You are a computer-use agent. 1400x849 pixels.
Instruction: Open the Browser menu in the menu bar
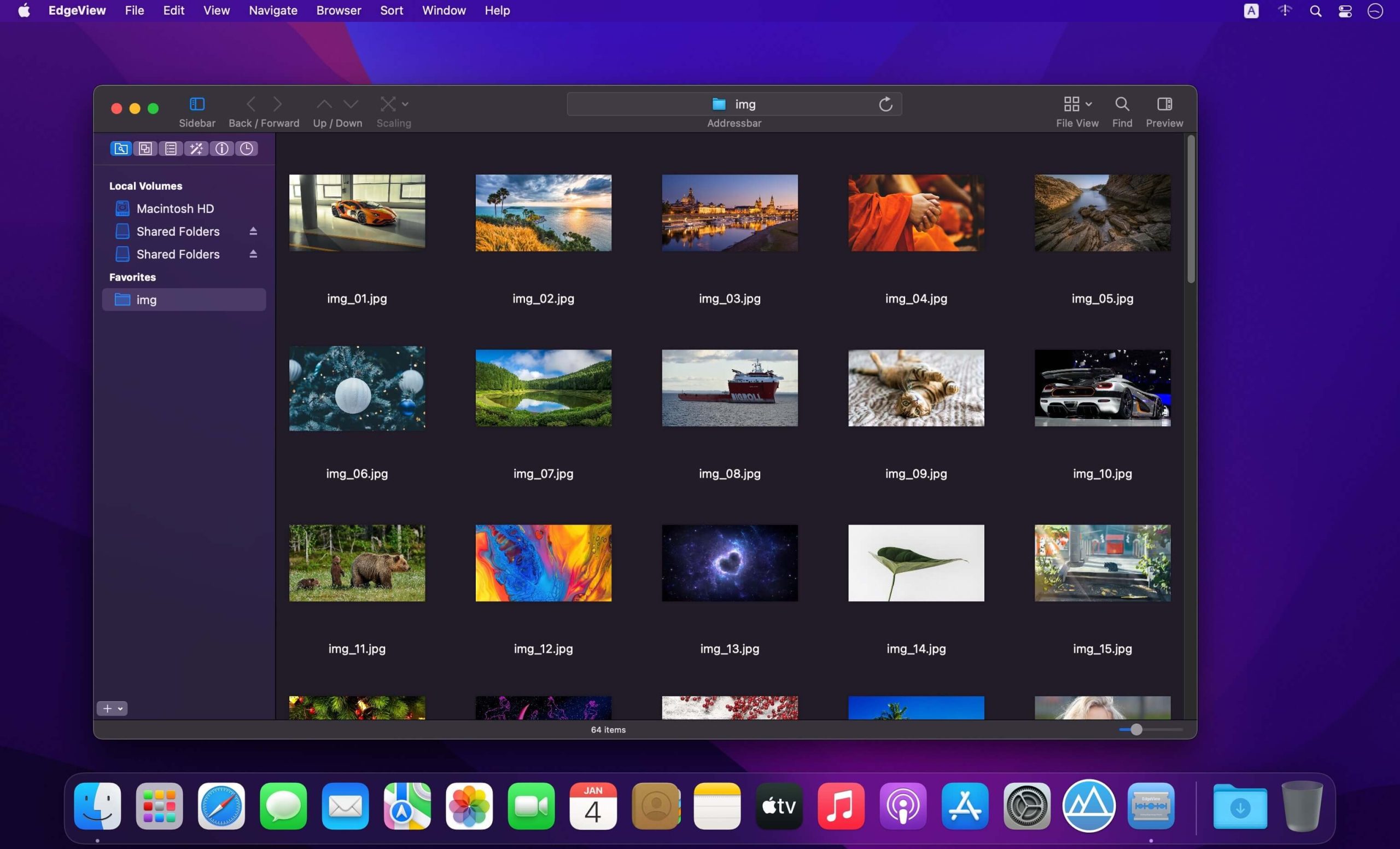338,10
